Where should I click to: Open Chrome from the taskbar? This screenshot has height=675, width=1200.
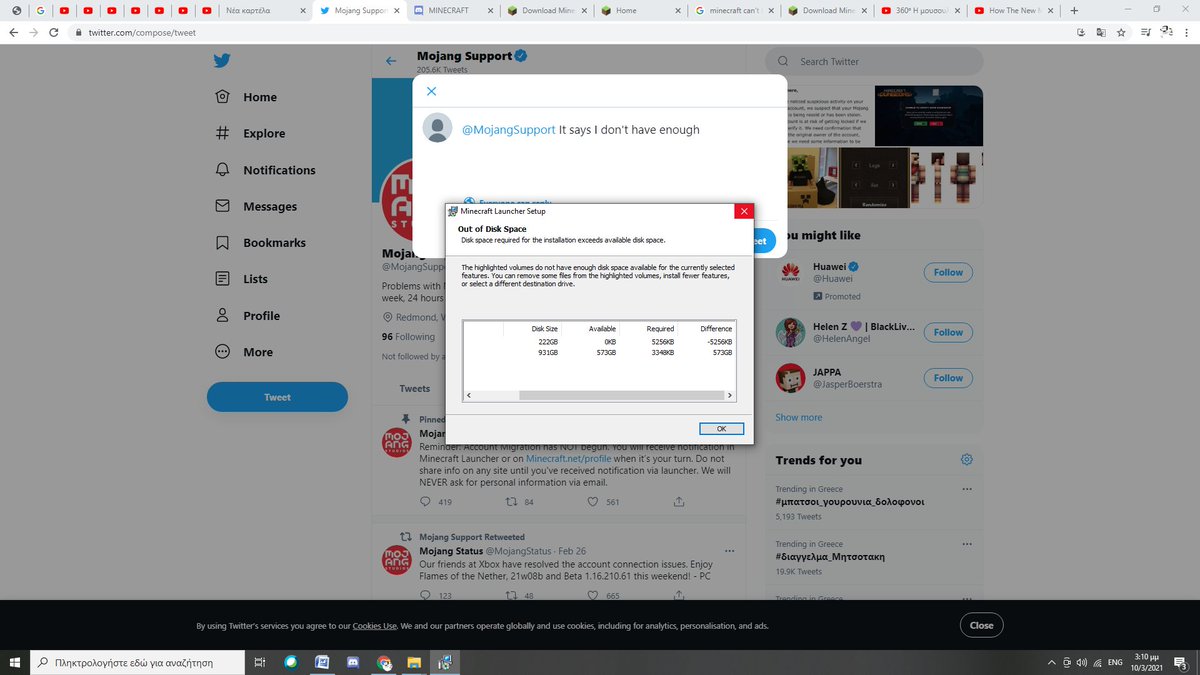384,662
